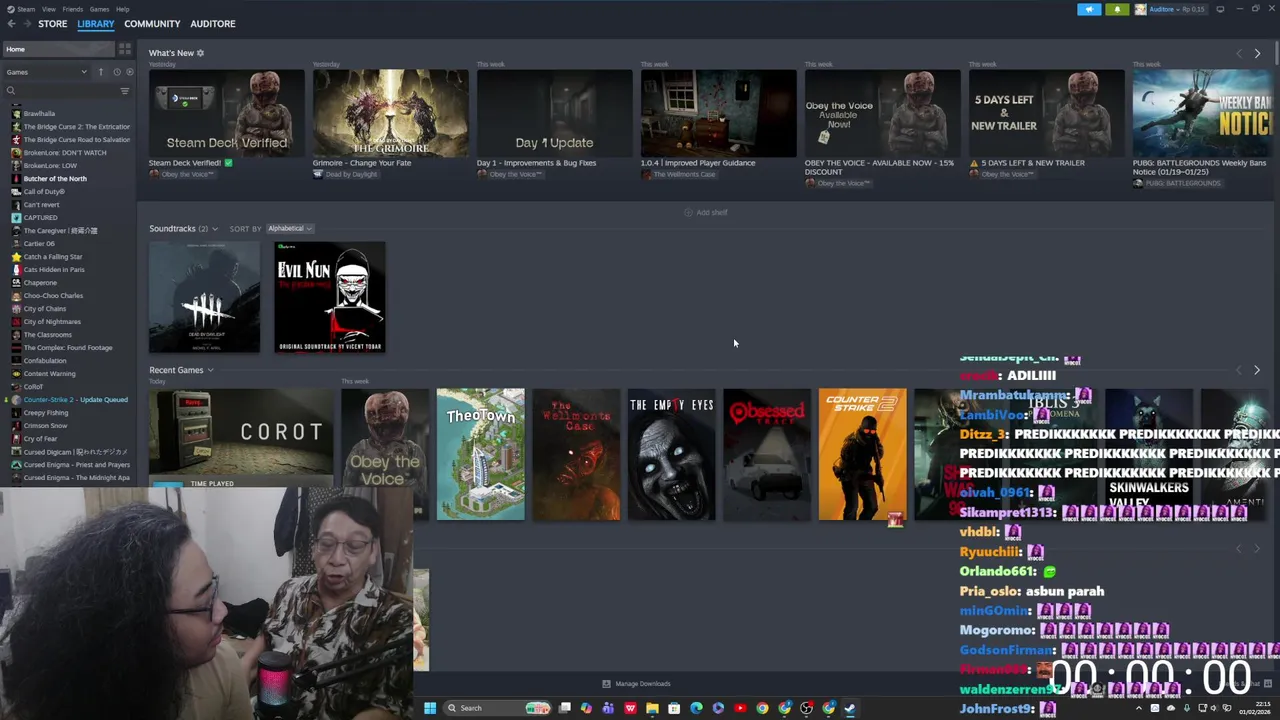This screenshot has height=720, width=1280.
Task: Open the Auditore account dropdown
Action: coord(1167,9)
